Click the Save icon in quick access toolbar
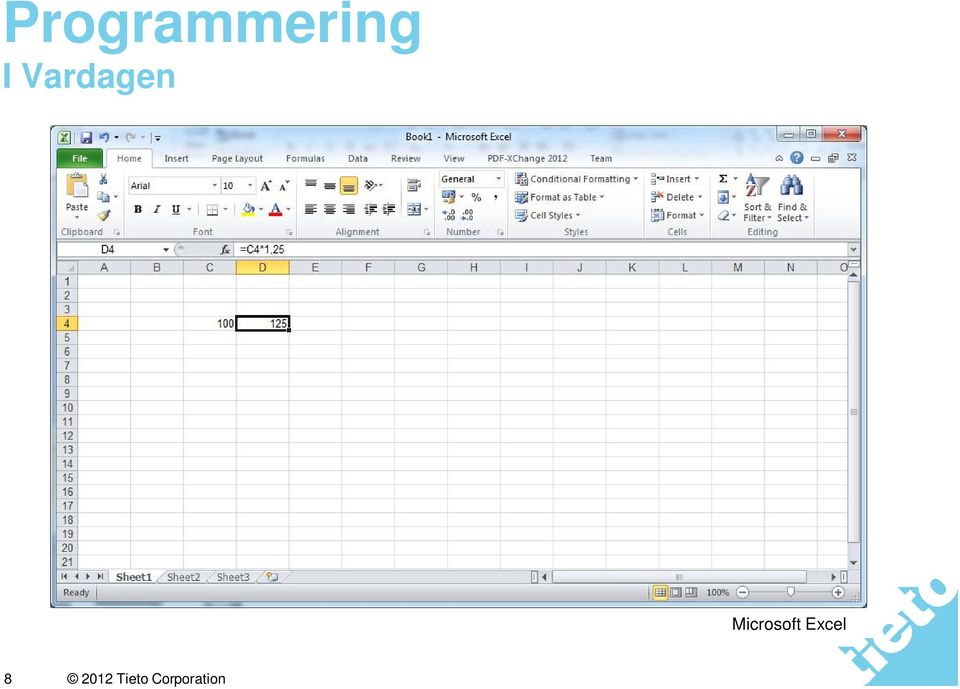This screenshot has width=960, height=689. [86, 137]
